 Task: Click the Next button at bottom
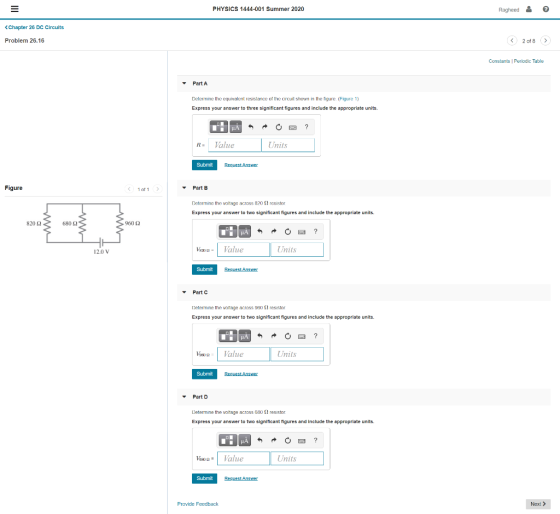[538, 504]
